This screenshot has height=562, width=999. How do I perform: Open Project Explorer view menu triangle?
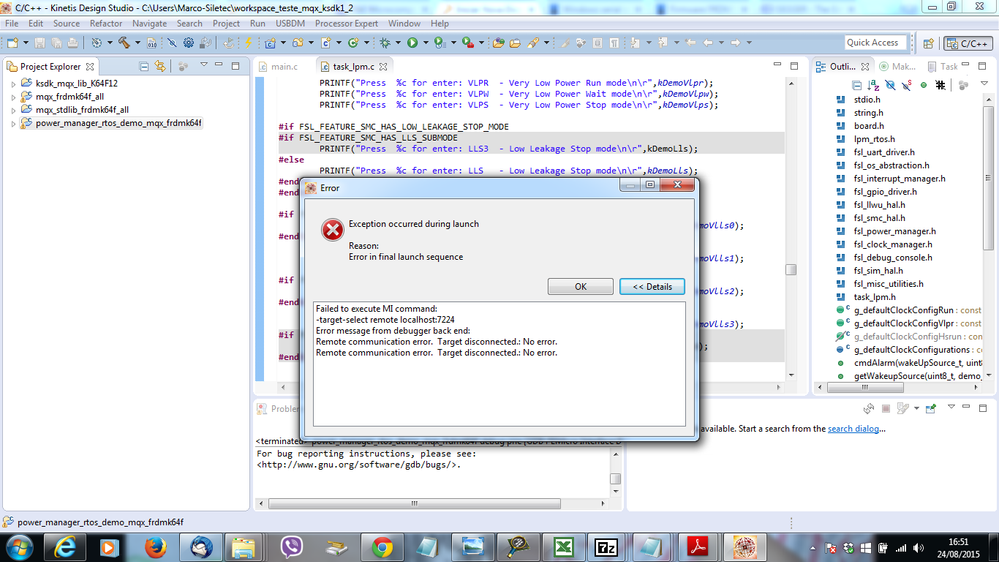tap(204, 66)
